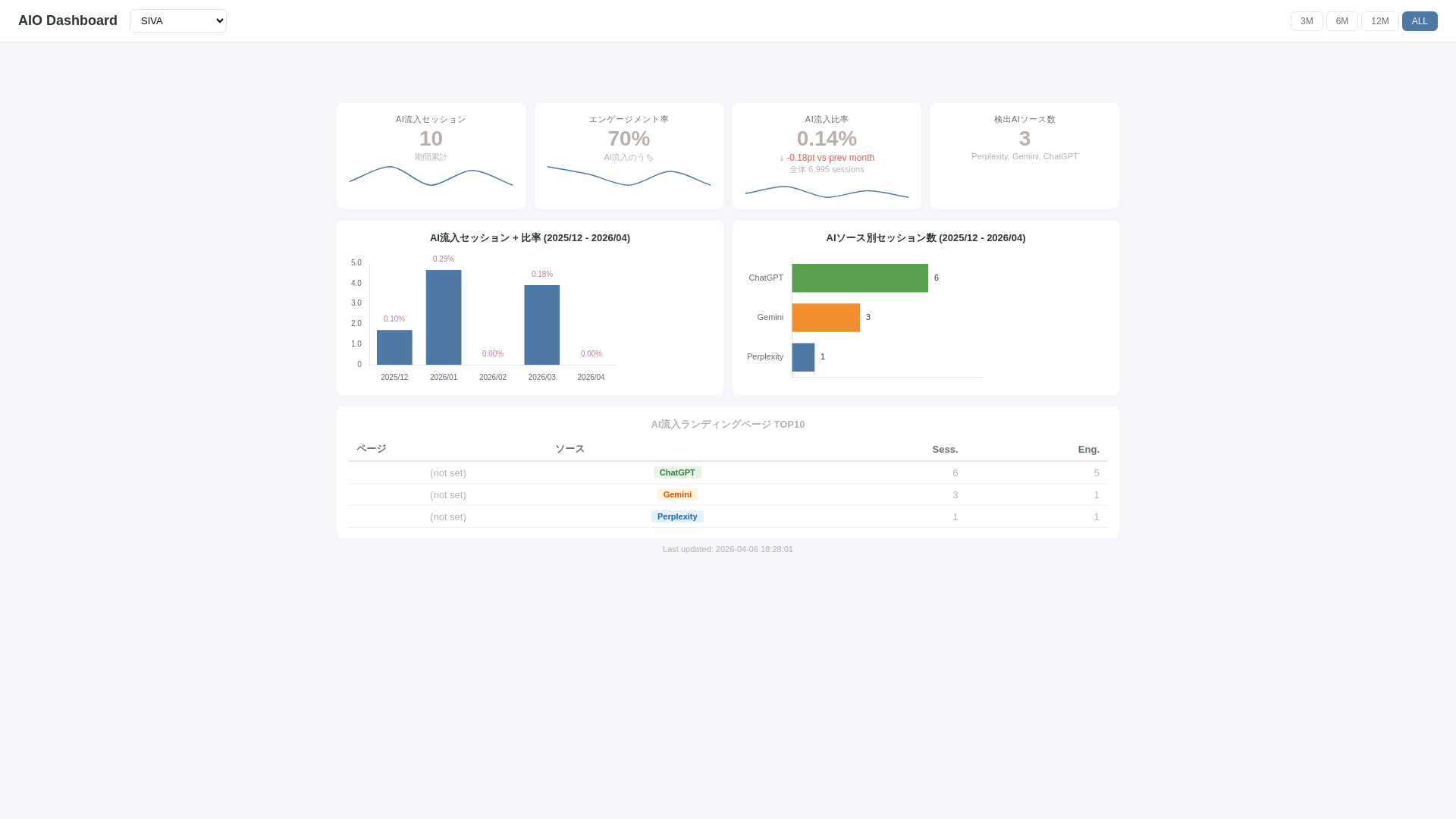Select the 3M time range
Viewport: 1456px width, 819px height.
coord(1307,21)
